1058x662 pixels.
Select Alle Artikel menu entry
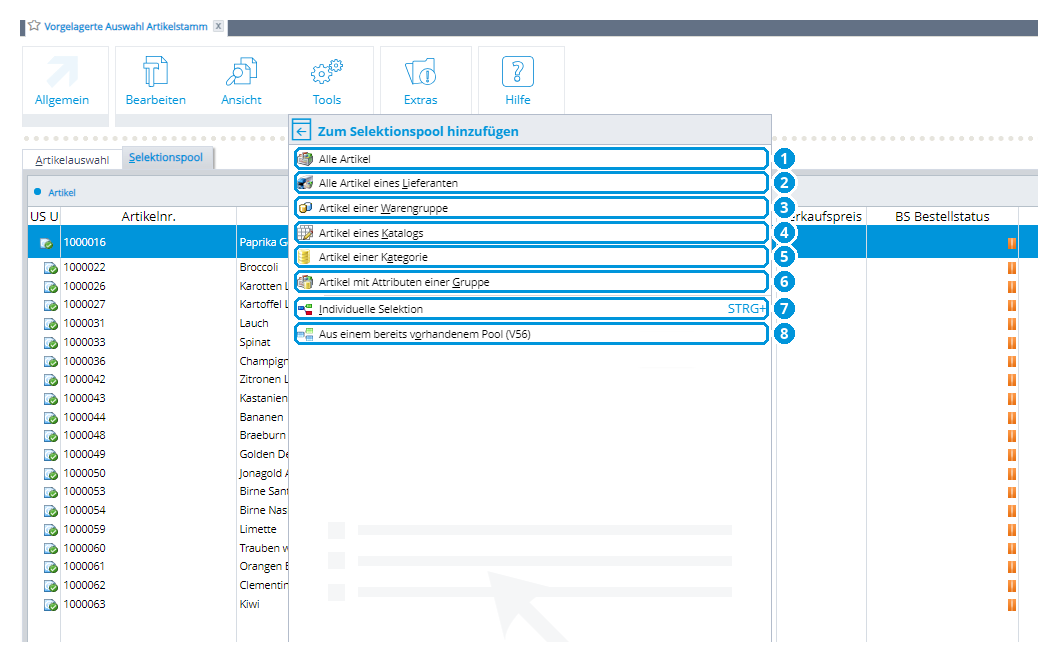click(531, 159)
